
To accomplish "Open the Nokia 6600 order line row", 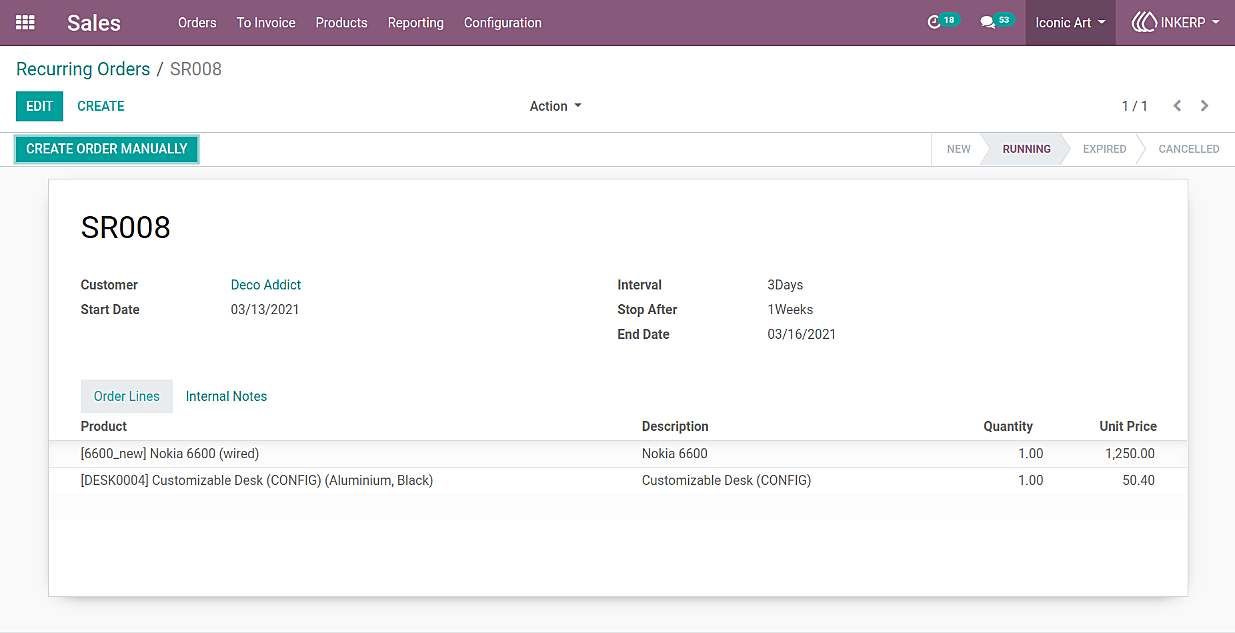I will [618, 454].
